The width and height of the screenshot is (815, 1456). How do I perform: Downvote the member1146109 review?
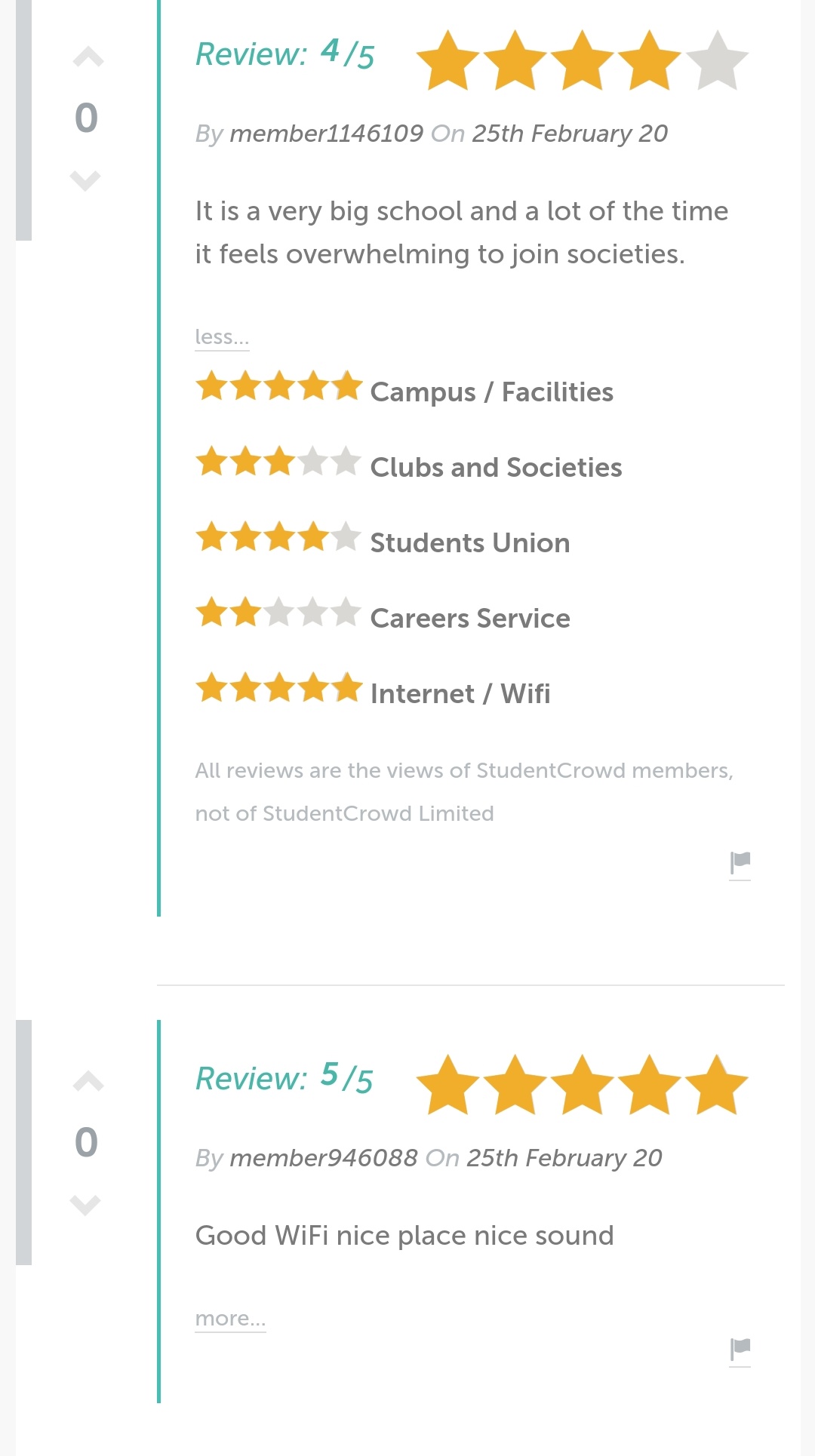point(85,180)
